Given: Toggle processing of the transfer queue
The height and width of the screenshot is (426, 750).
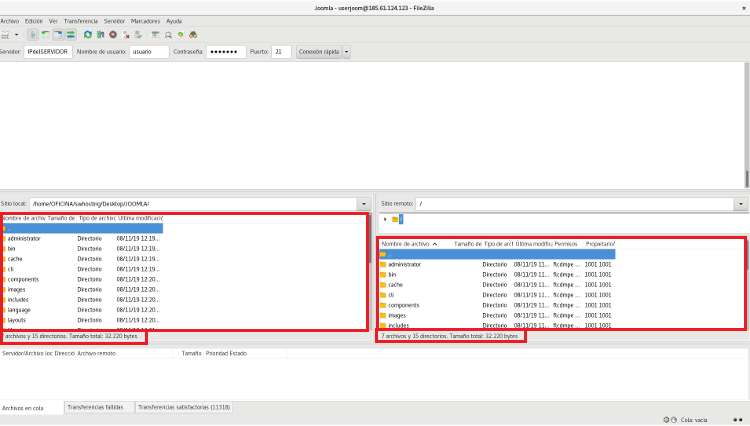Looking at the screenshot, I should tap(100, 35).
